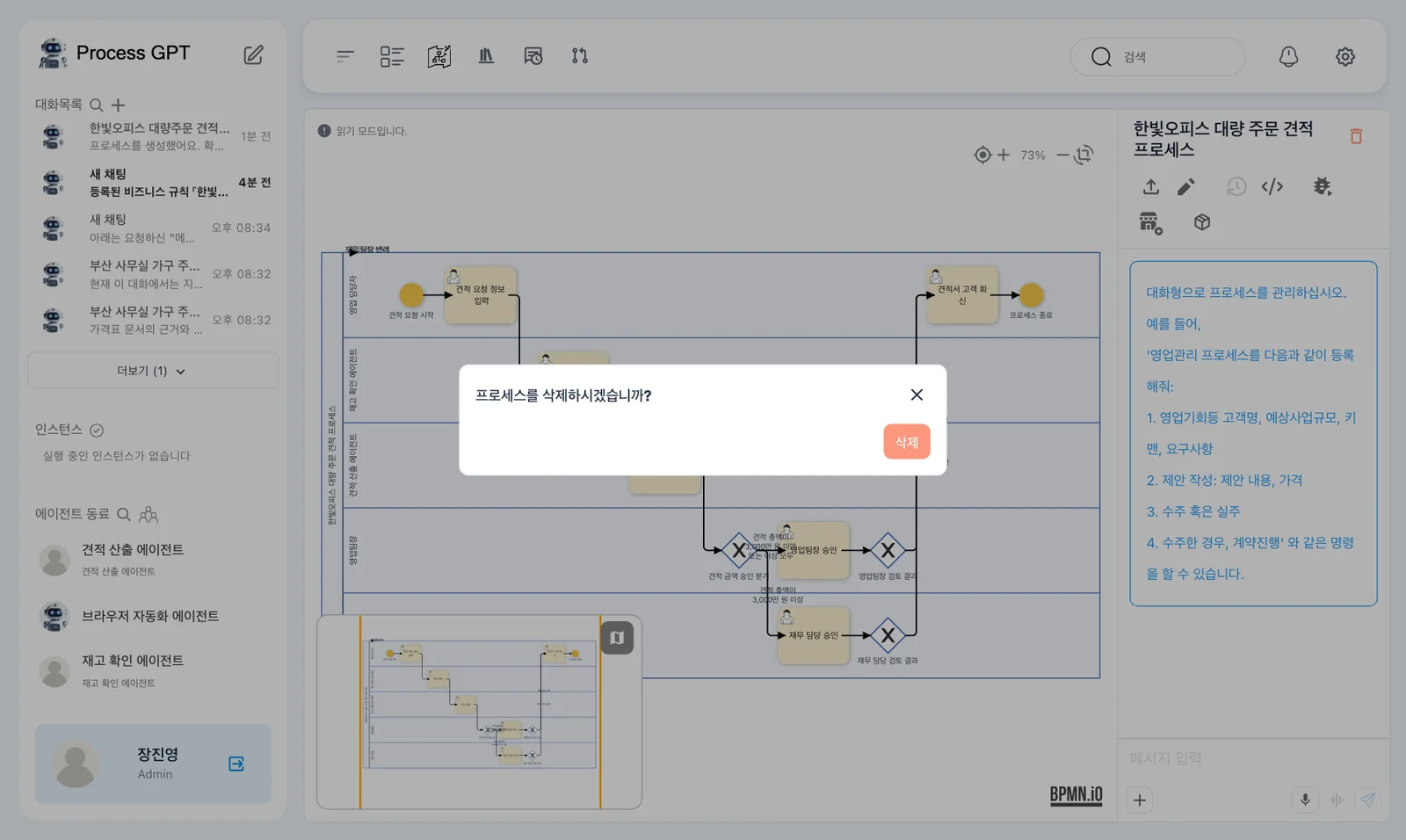Open the process debug bug icon
This screenshot has height=840, width=1406.
click(x=1322, y=186)
